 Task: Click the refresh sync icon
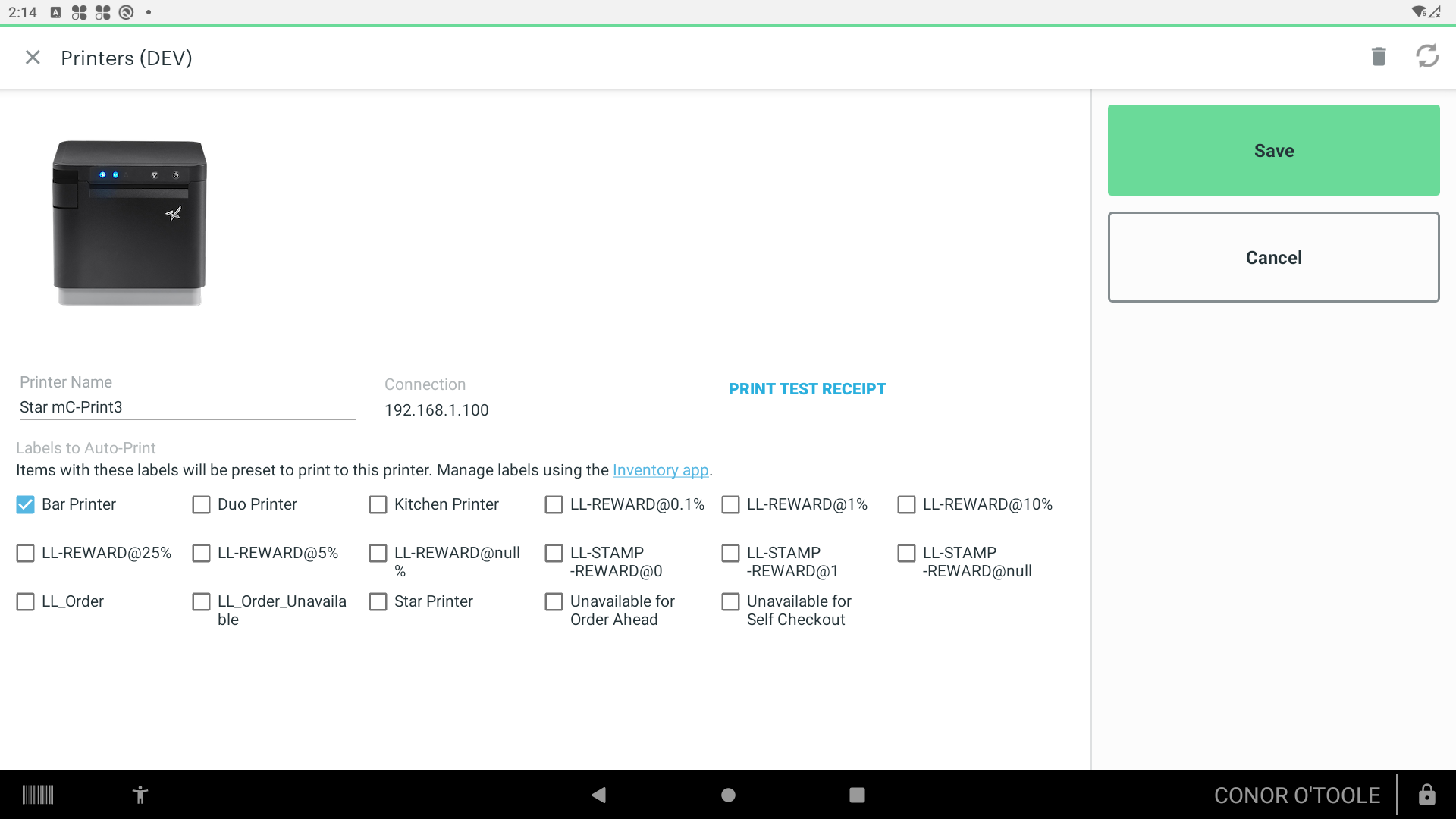1427,56
